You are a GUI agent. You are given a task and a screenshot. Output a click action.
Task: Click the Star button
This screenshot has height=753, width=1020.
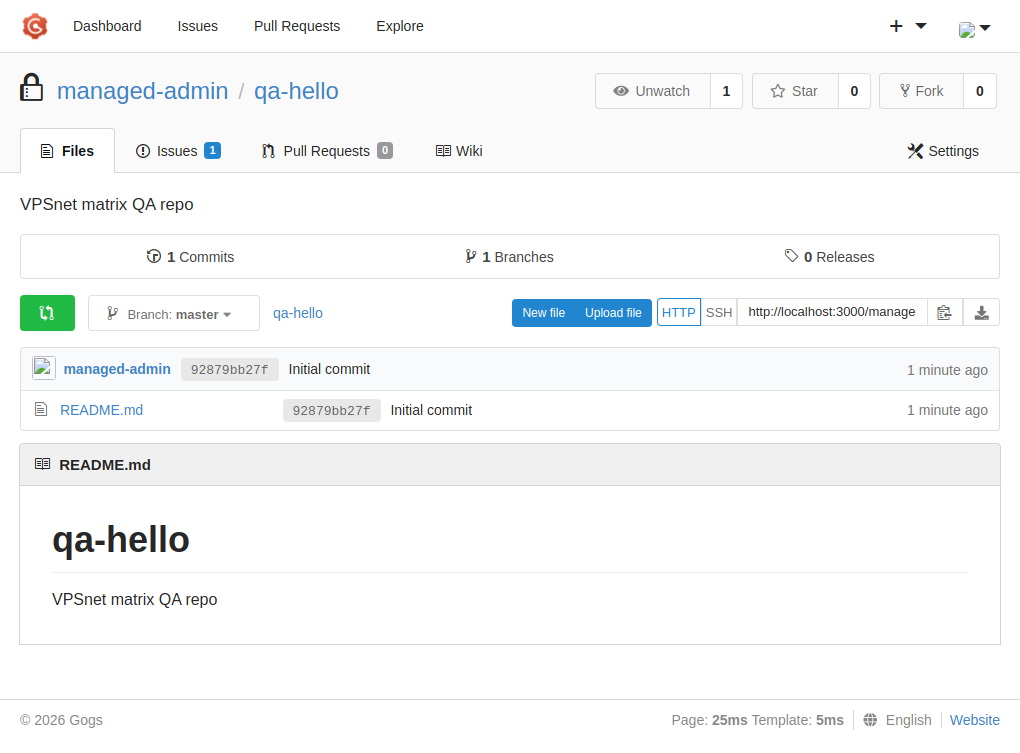click(795, 91)
